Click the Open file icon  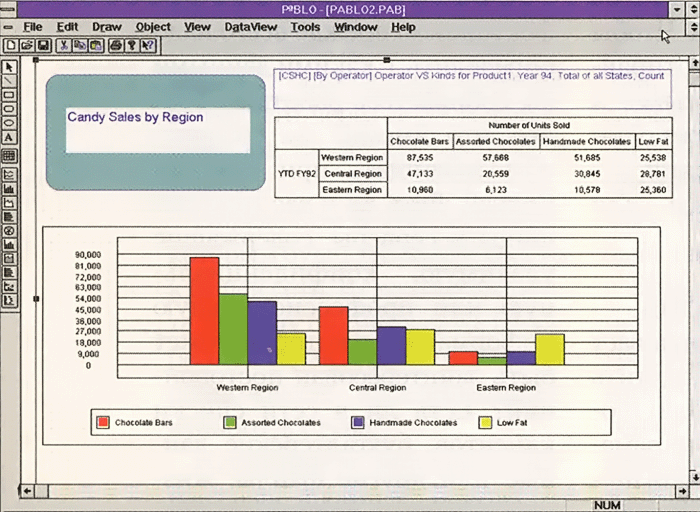pyautogui.click(x=27, y=45)
